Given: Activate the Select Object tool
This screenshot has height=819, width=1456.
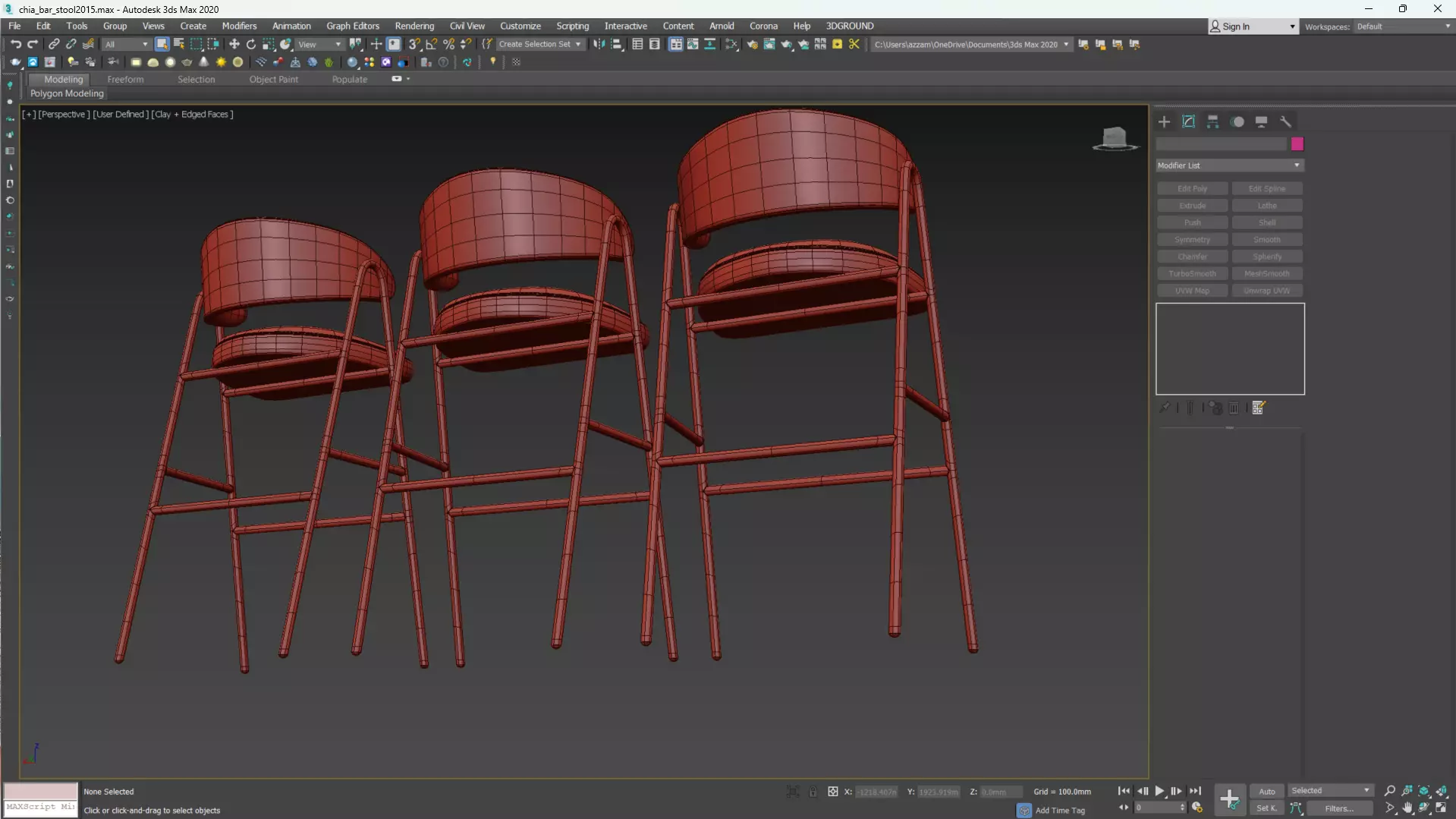Looking at the screenshot, I should [x=162, y=44].
